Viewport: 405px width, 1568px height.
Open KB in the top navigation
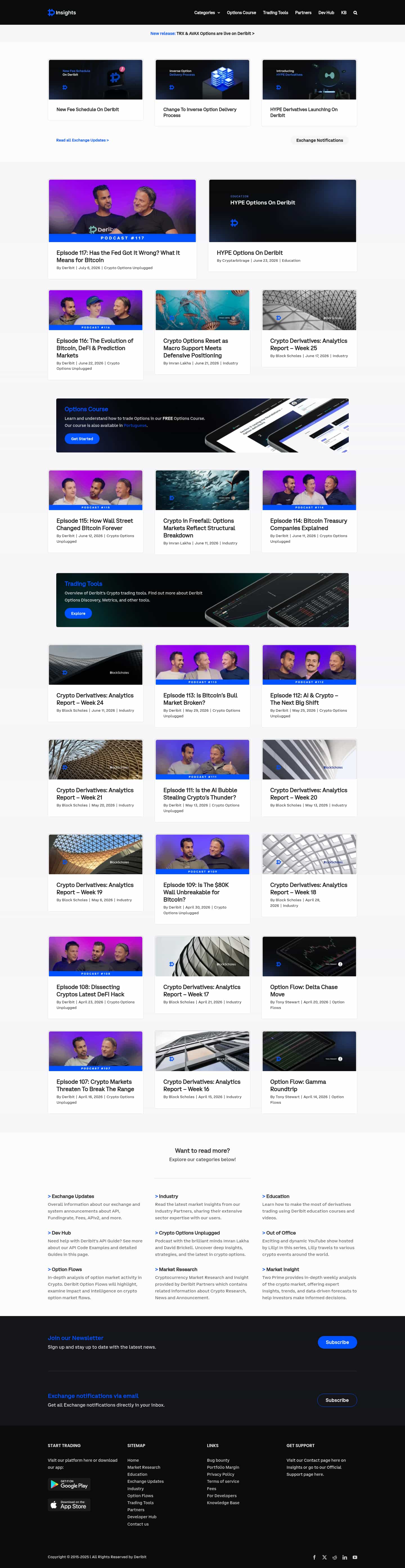click(343, 13)
